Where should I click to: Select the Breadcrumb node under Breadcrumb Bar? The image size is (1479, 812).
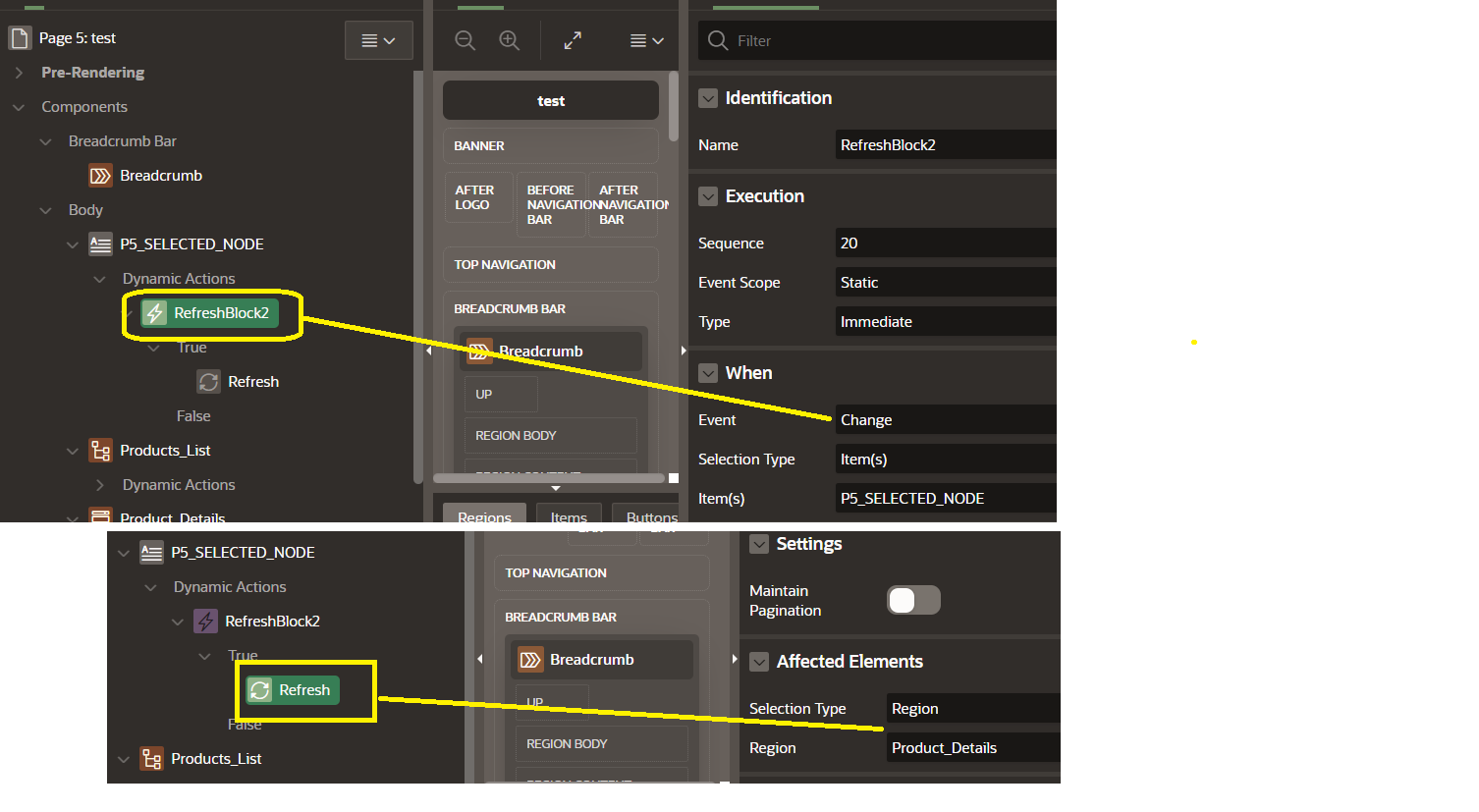pyautogui.click(x=160, y=176)
